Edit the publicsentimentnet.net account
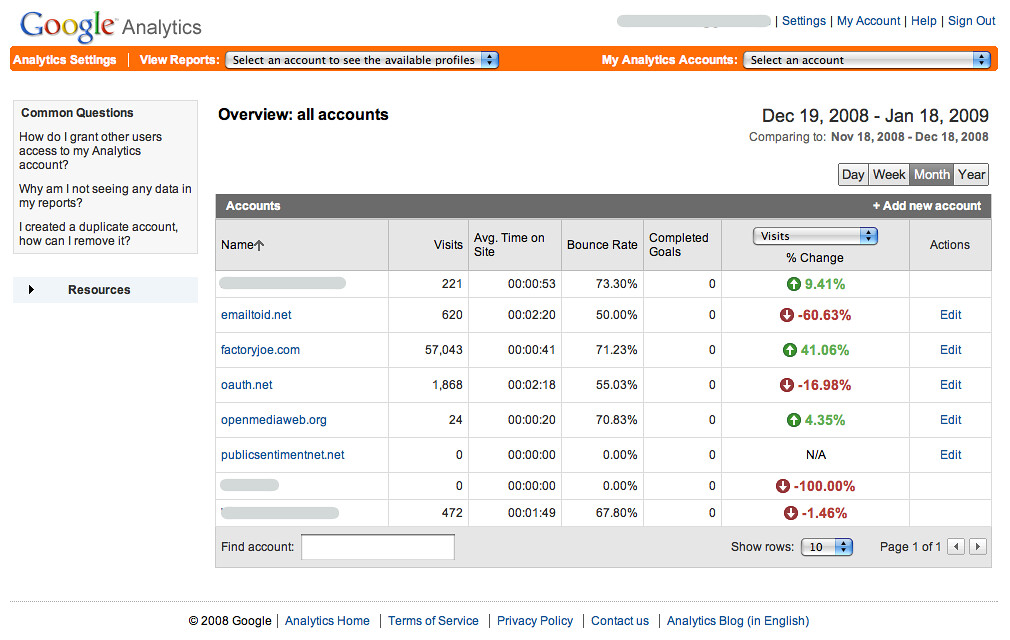 (x=950, y=455)
